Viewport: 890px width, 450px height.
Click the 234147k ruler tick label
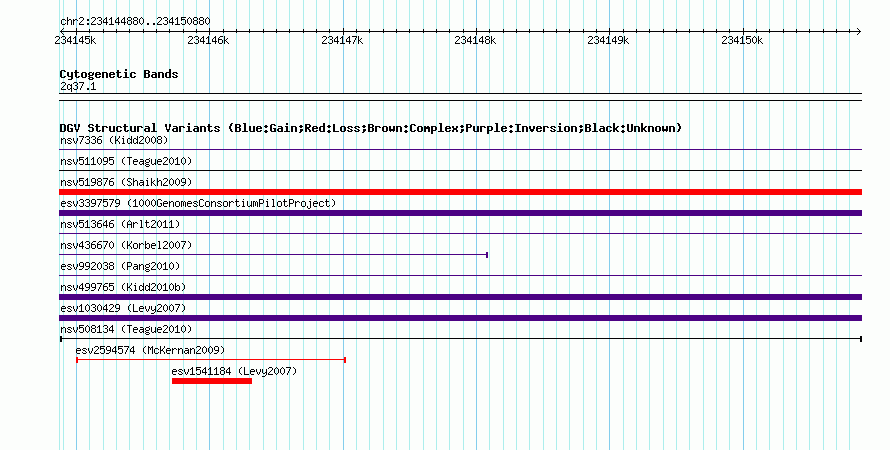pyautogui.click(x=342, y=40)
